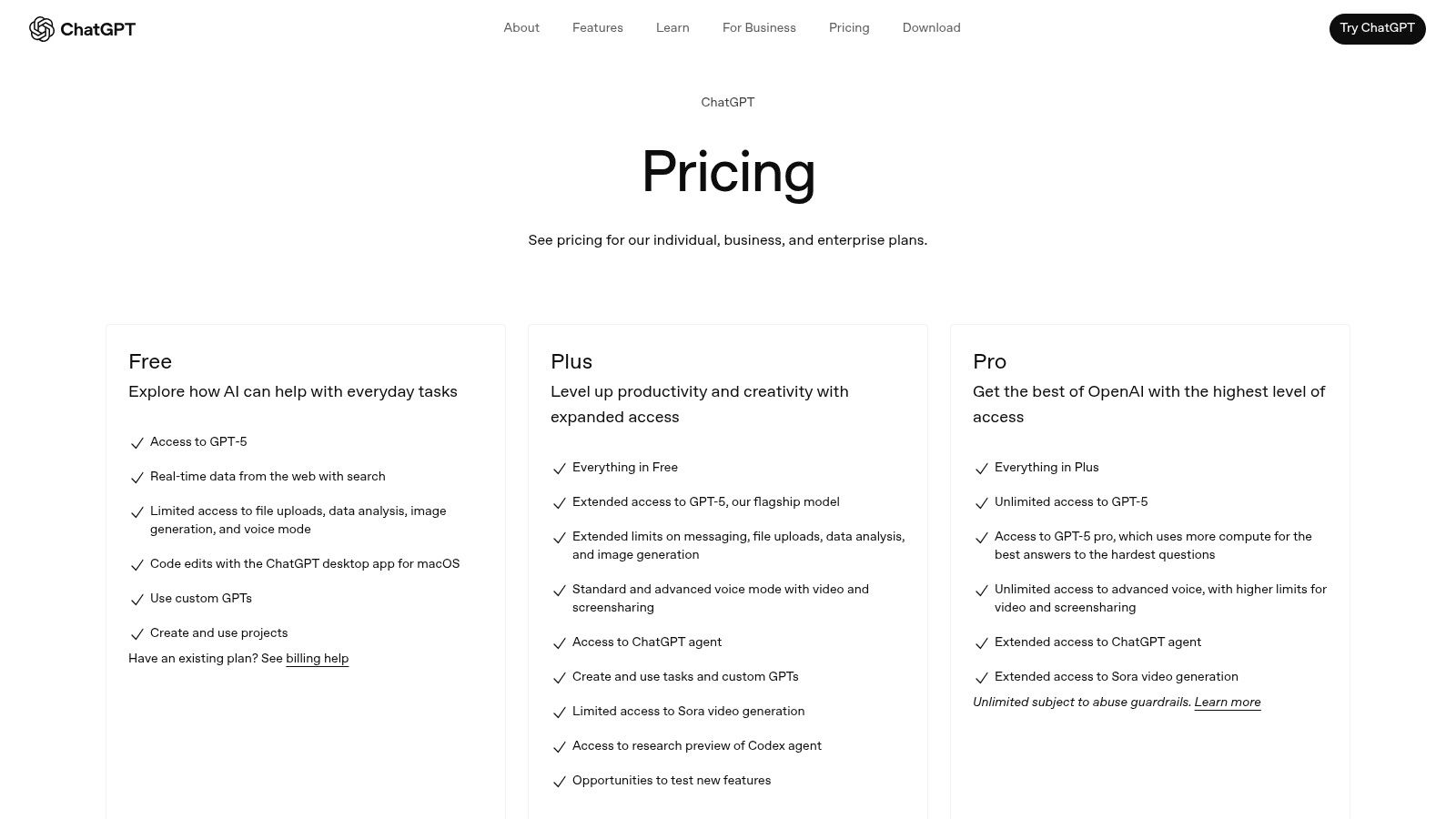Navigate to For Business
Image resolution: width=1456 pixels, height=819 pixels.
coord(759,28)
